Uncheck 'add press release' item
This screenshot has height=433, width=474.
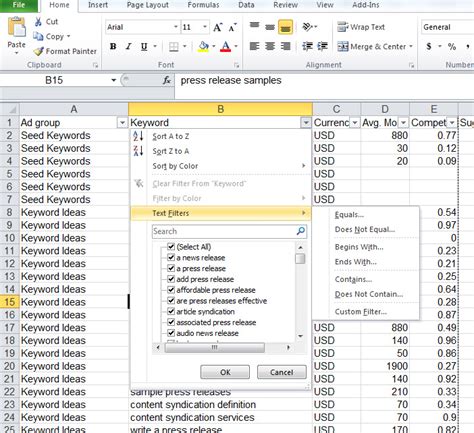(171, 279)
